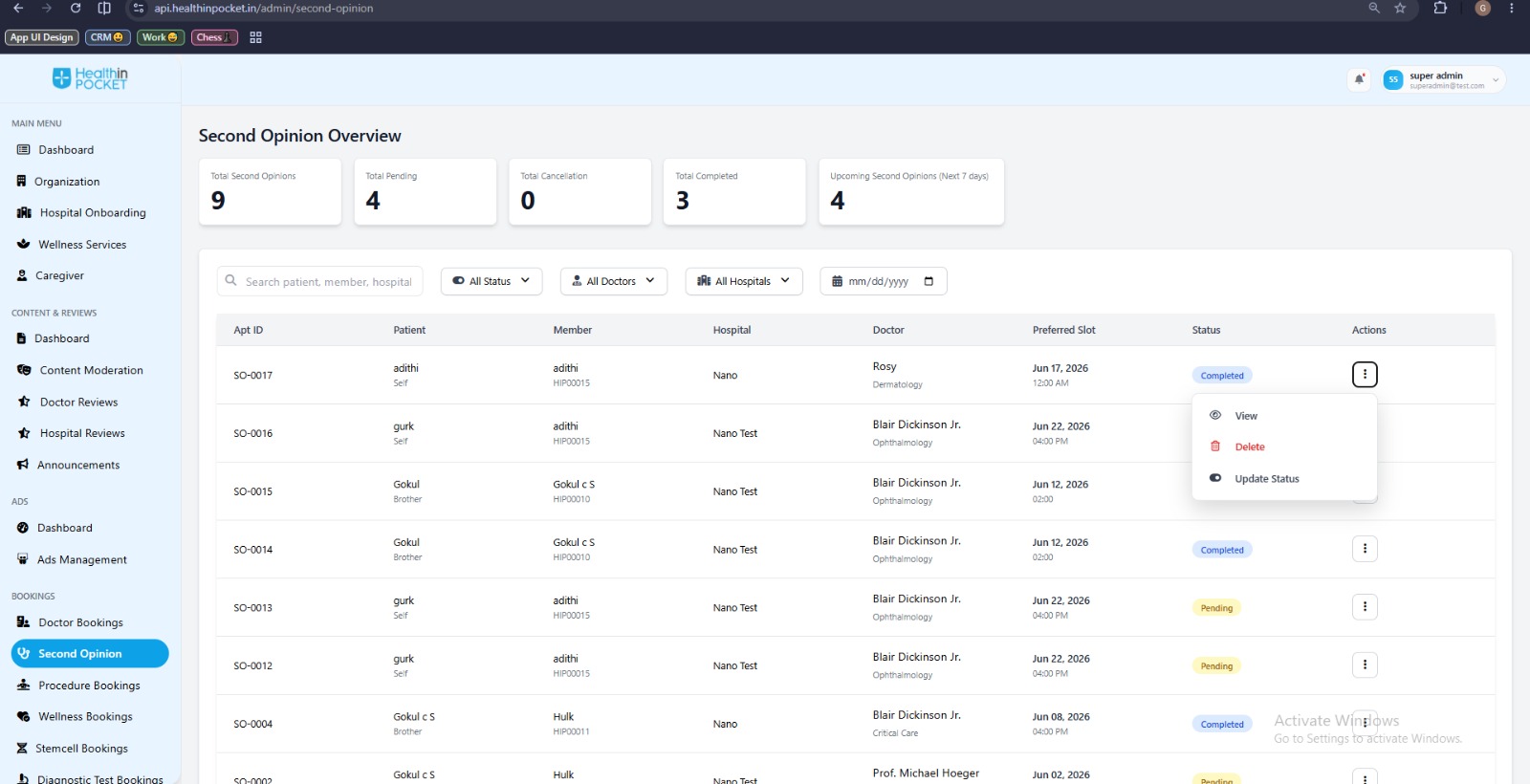Viewport: 1530px width, 784px height.
Task: Click the Upcoming Second Opinions card
Action: [911, 192]
